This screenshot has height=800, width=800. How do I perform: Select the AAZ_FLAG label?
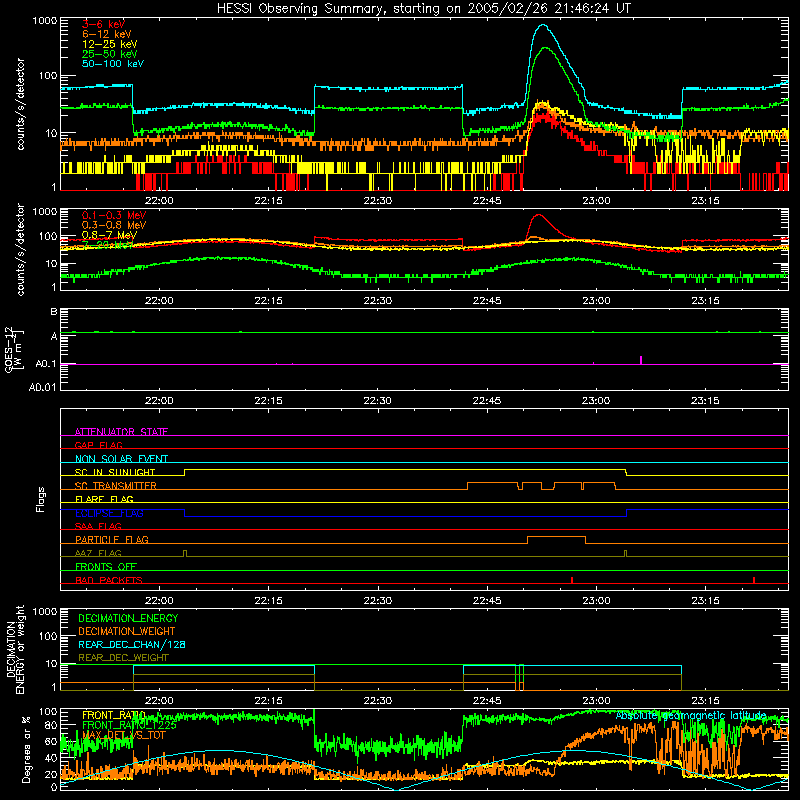point(98,553)
